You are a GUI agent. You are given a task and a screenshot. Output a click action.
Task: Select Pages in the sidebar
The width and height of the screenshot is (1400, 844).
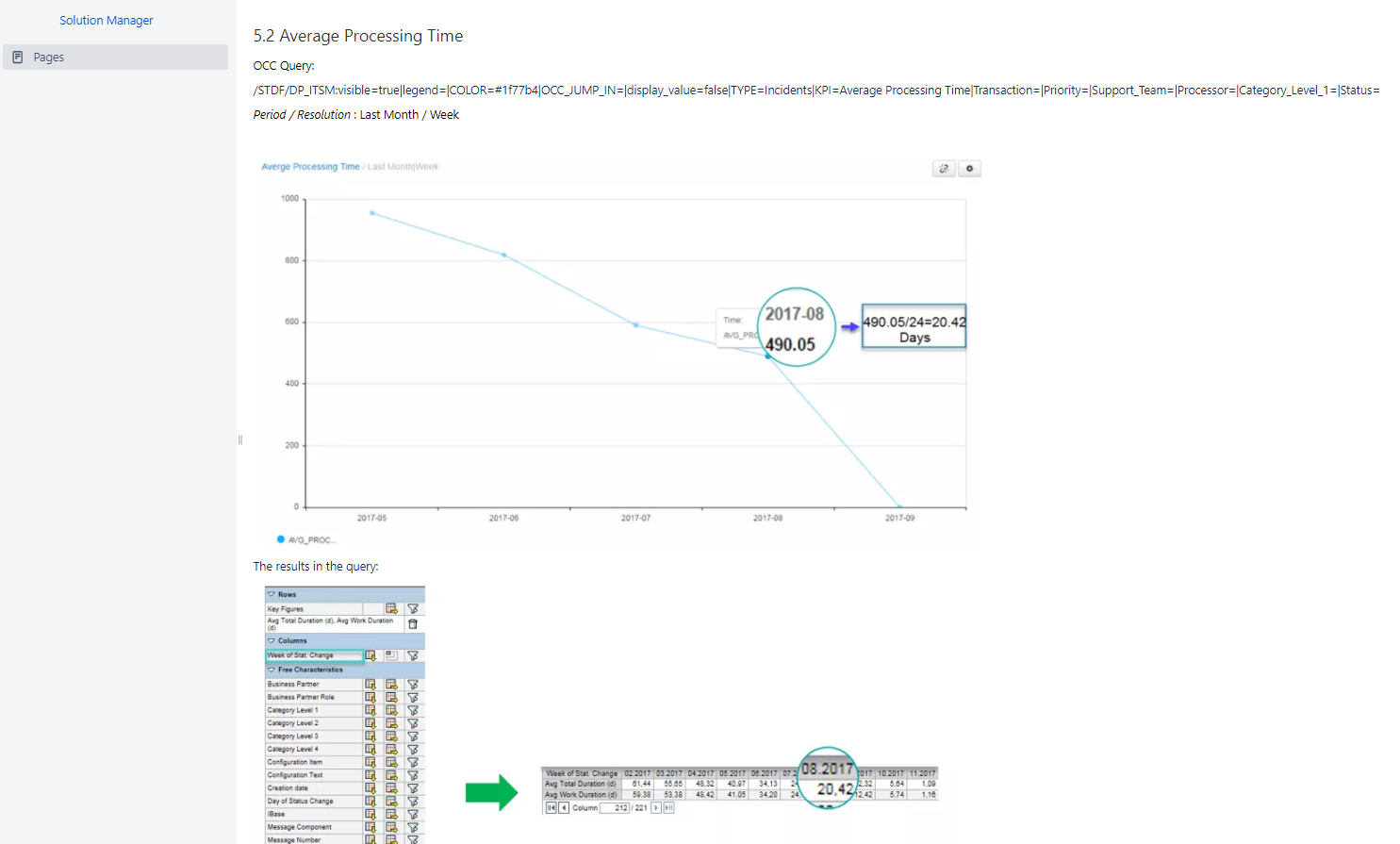coord(48,58)
